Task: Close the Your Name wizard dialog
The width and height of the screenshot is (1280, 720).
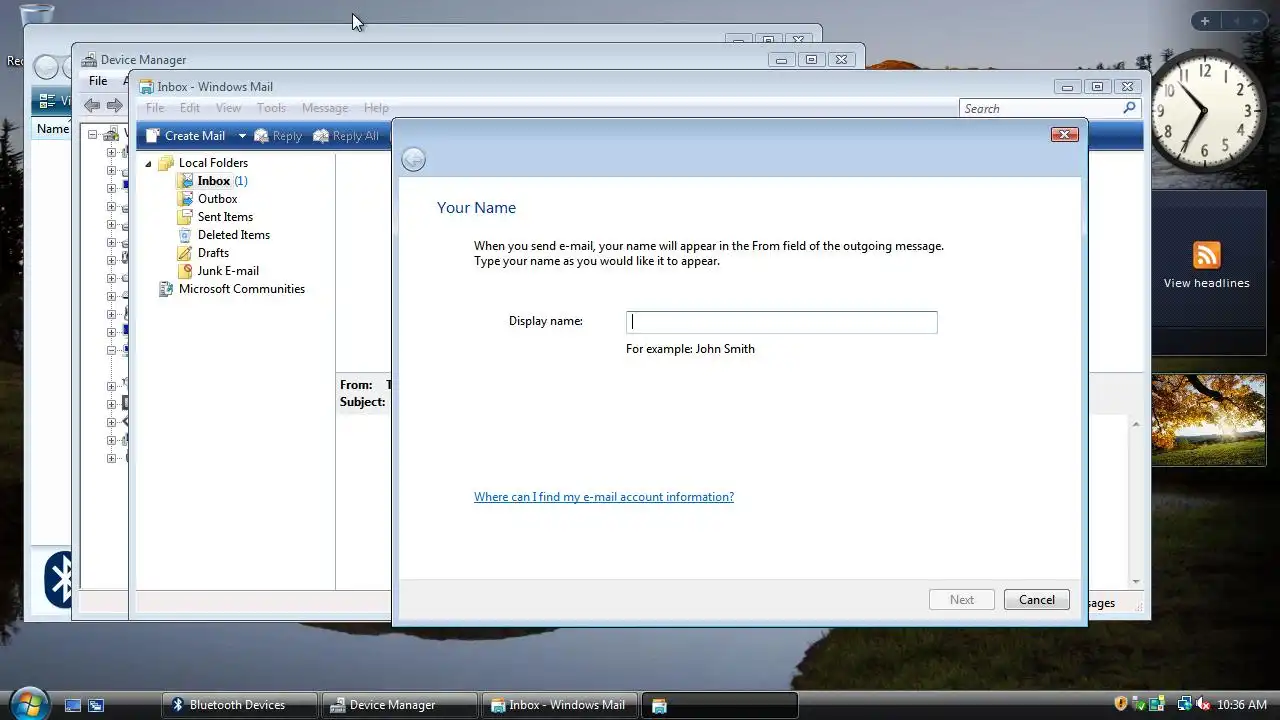Action: click(1064, 134)
